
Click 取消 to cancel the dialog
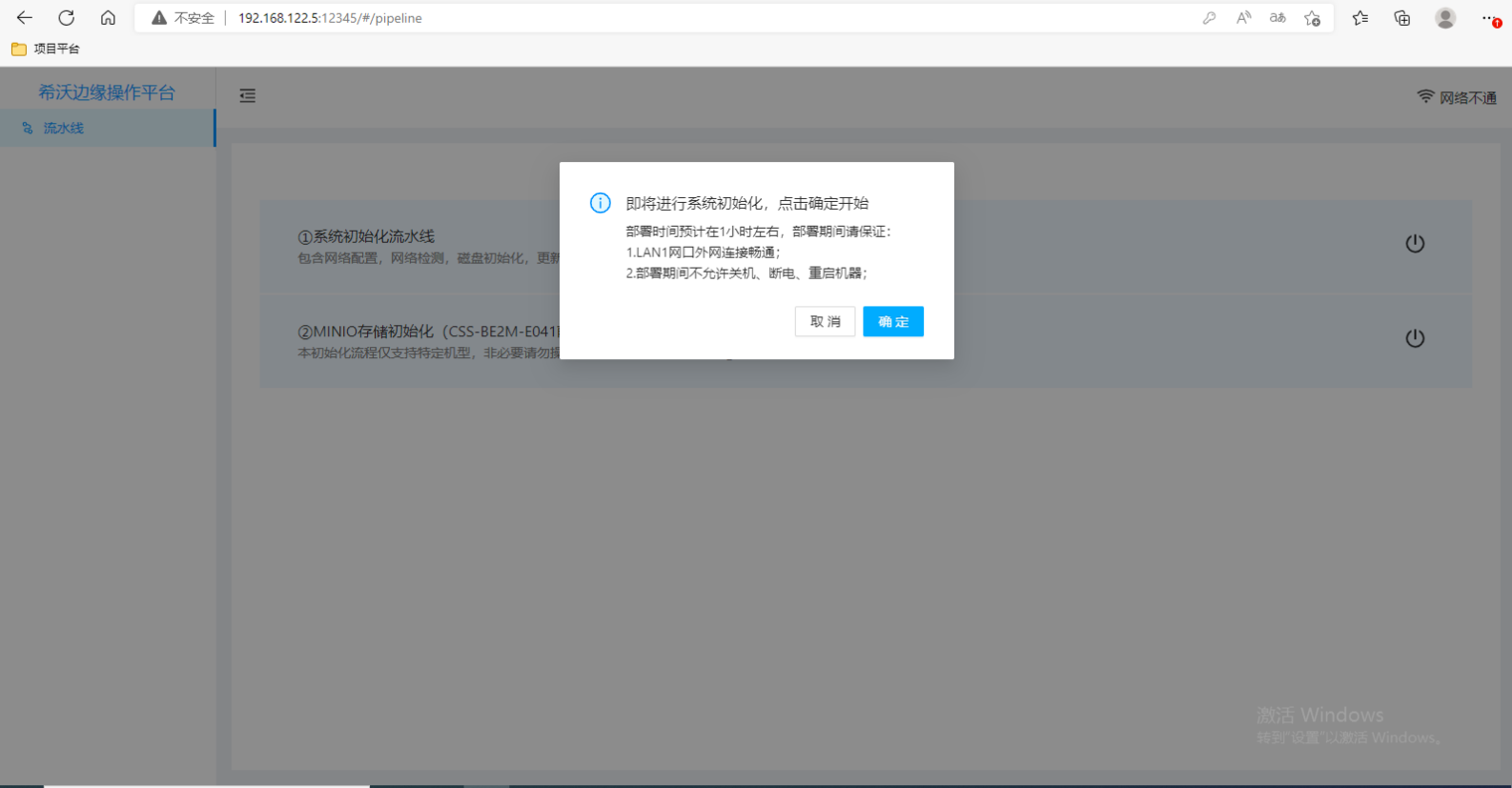pos(825,322)
